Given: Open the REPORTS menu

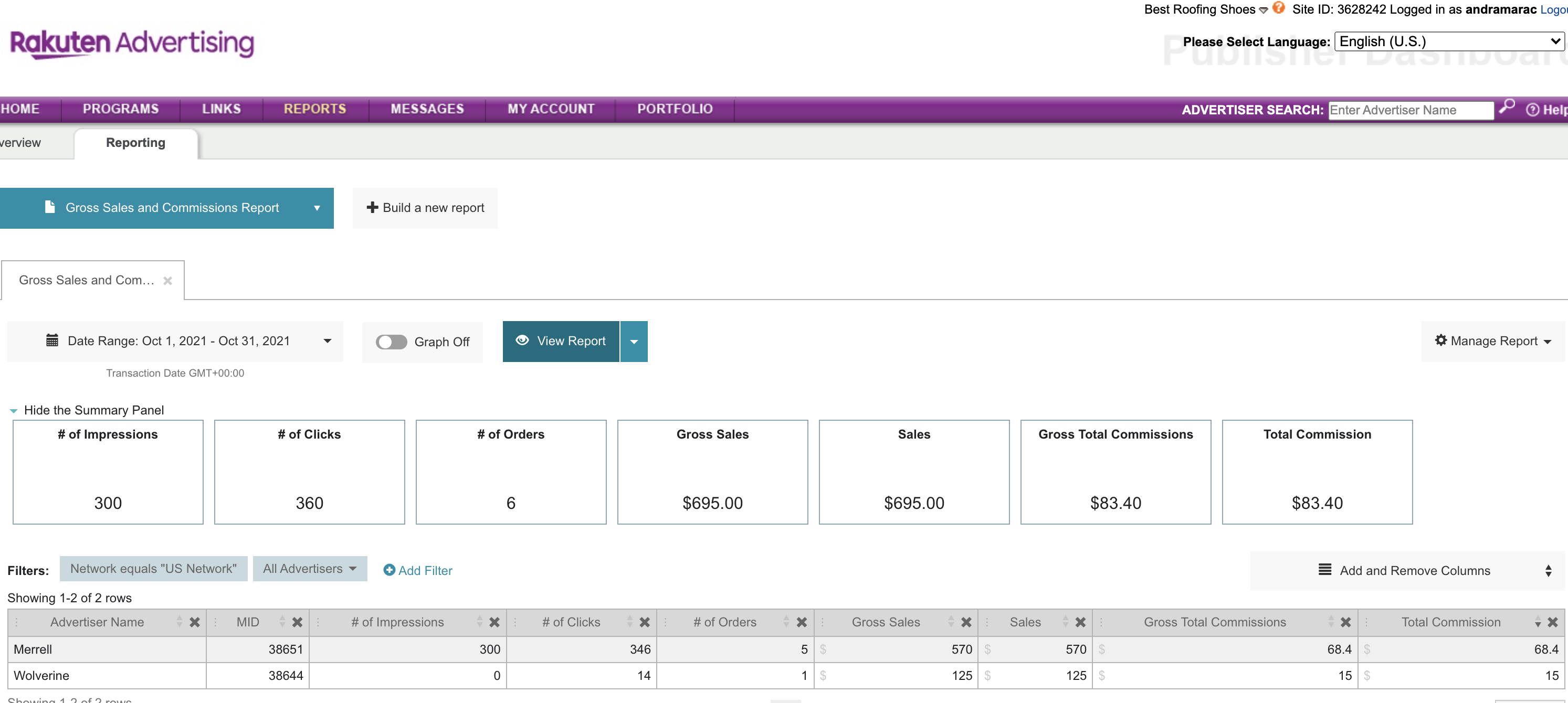Looking at the screenshot, I should [314, 109].
